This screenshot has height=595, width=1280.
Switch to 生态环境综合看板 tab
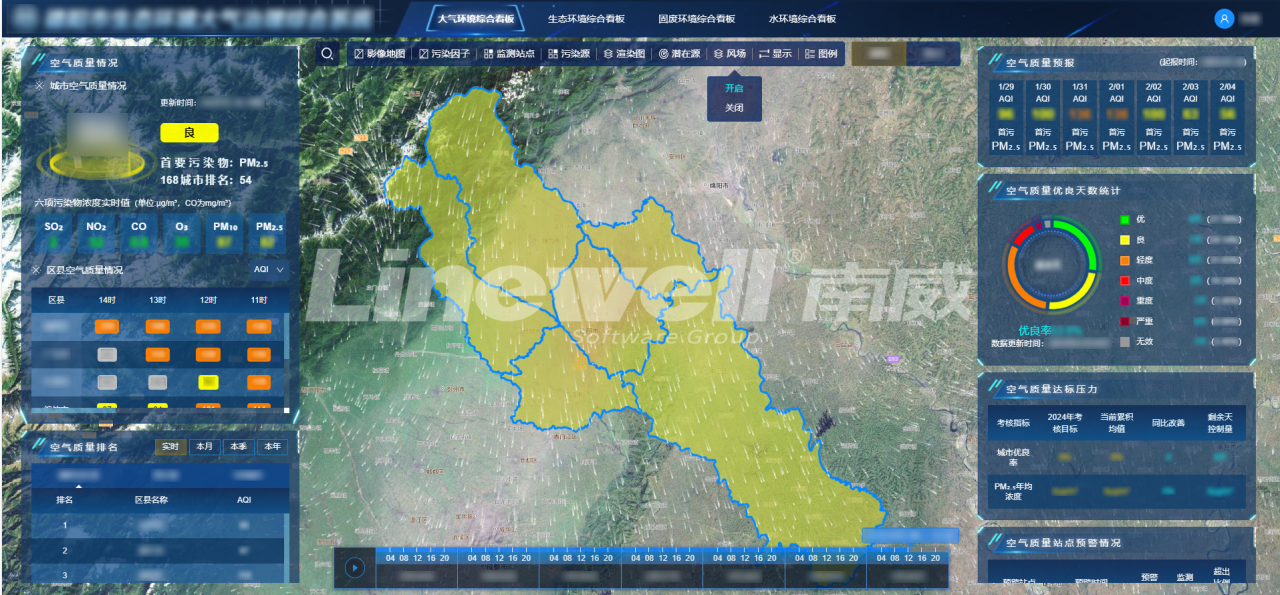coord(586,19)
